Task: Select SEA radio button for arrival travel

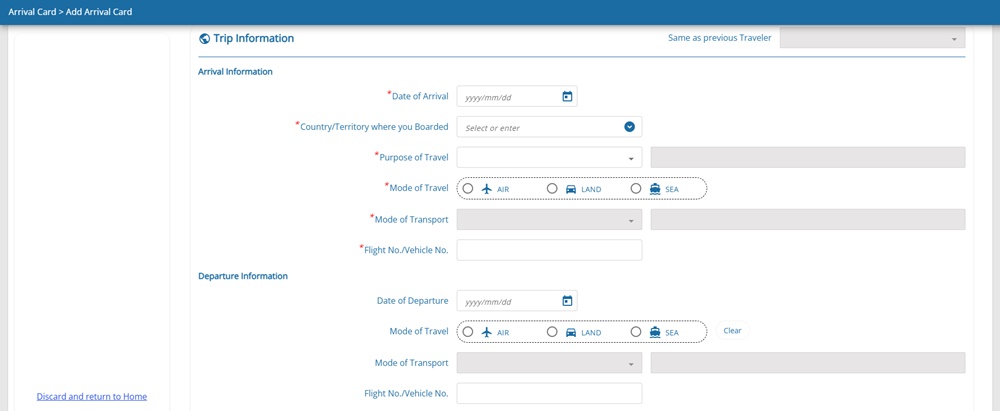Action: pos(635,188)
